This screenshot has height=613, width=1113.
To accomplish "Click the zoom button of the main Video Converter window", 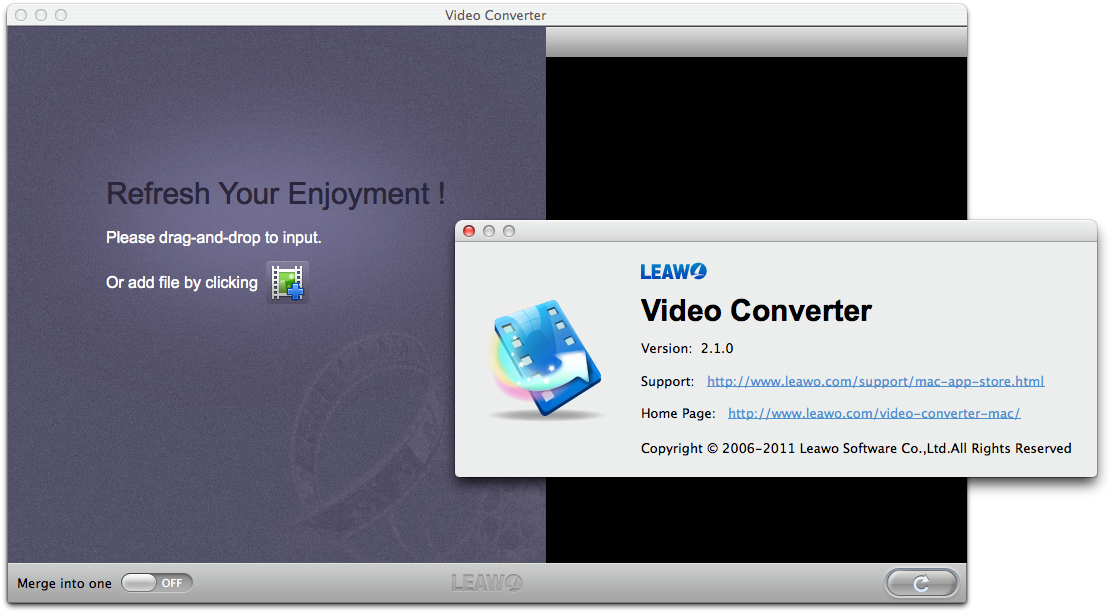I will tap(61, 15).
